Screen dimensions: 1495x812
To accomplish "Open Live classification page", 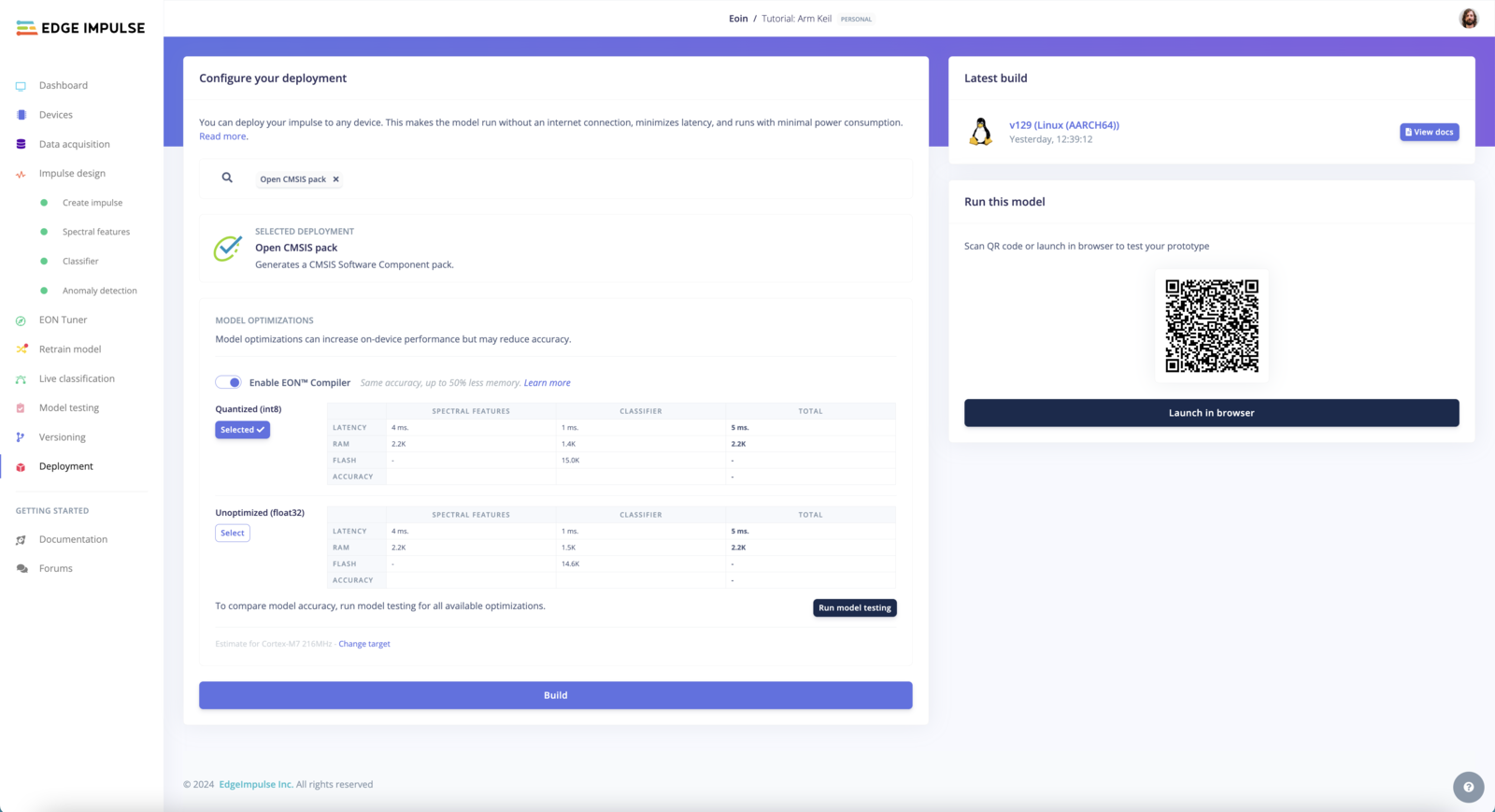I will tap(77, 378).
